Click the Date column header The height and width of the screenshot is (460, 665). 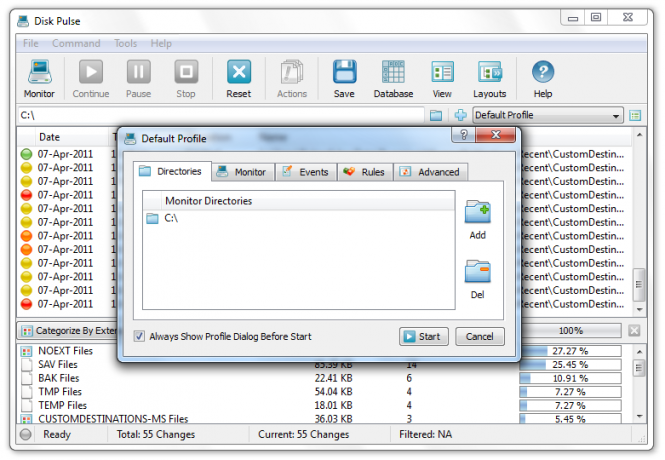pyautogui.click(x=72, y=137)
